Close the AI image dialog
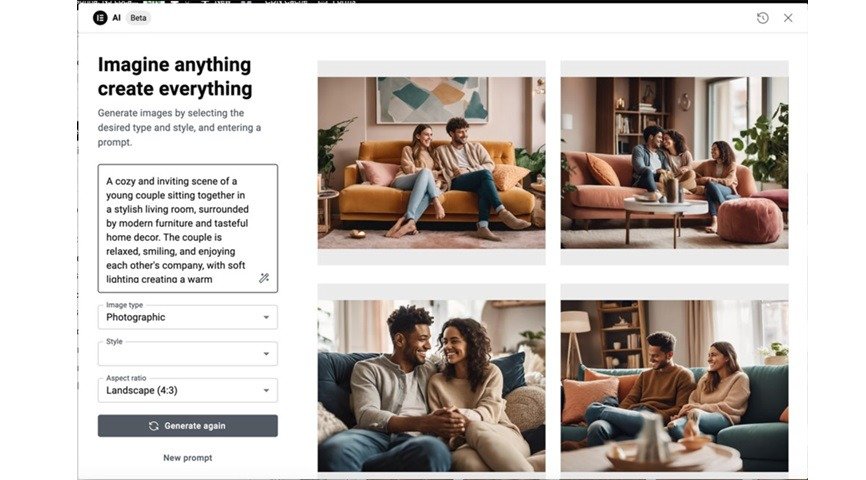The width and height of the screenshot is (866, 480). point(788,18)
